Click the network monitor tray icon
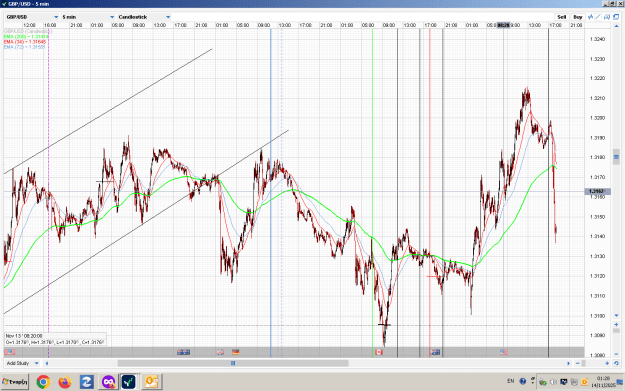The height and width of the screenshot is (391, 625). tap(564, 382)
